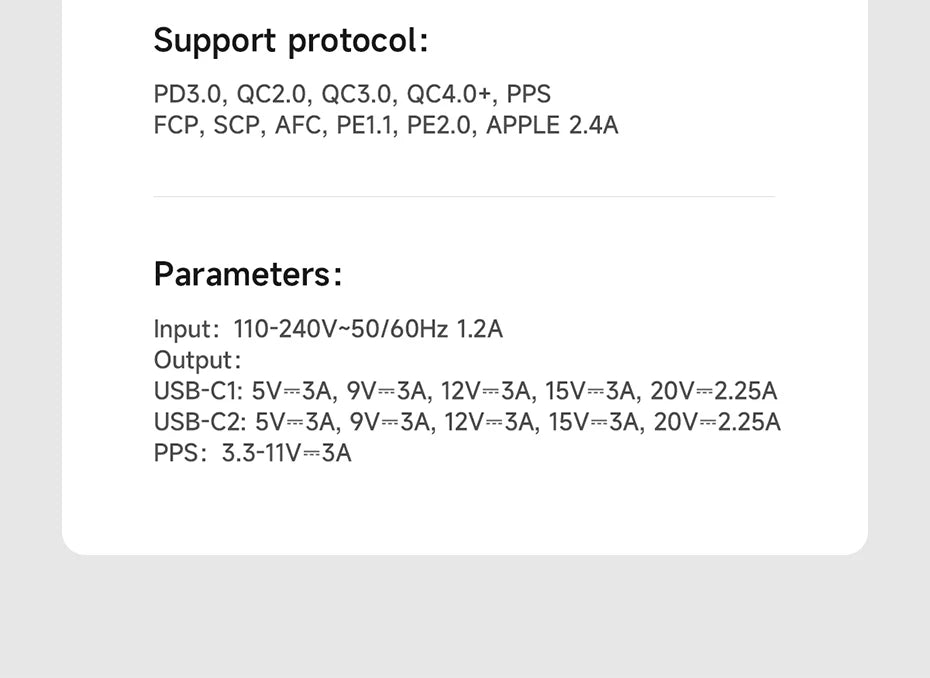Click the APPLE 2.4A entry
This screenshot has width=930, height=678.
click(x=552, y=126)
